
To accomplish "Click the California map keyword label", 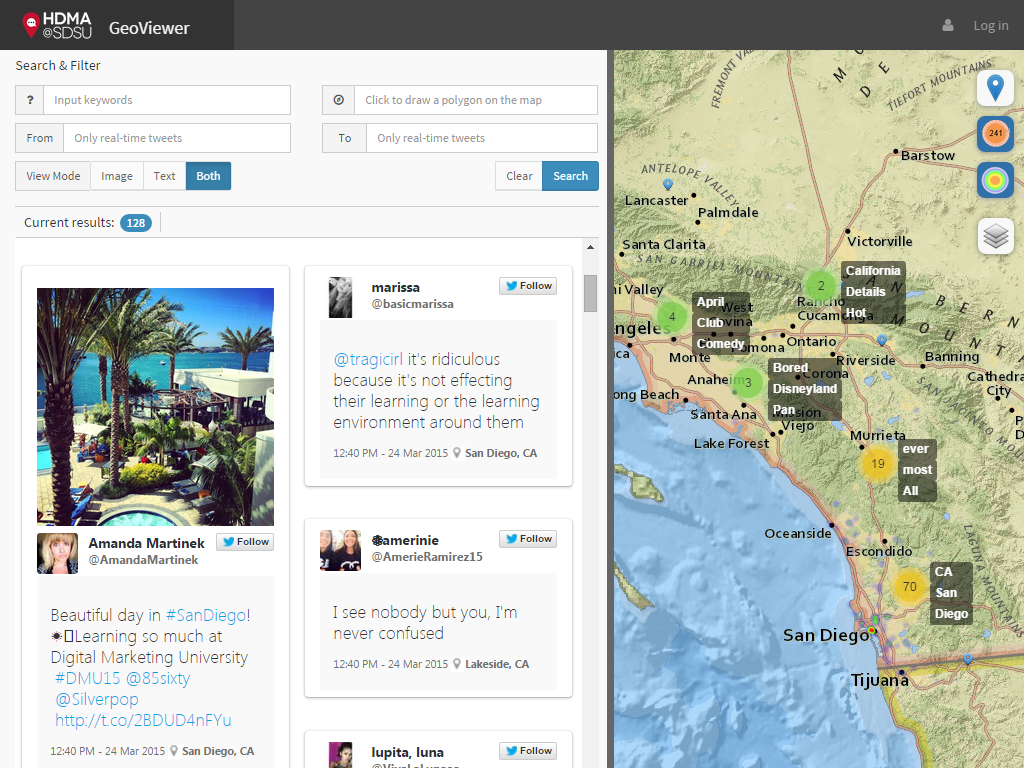I will click(873, 270).
